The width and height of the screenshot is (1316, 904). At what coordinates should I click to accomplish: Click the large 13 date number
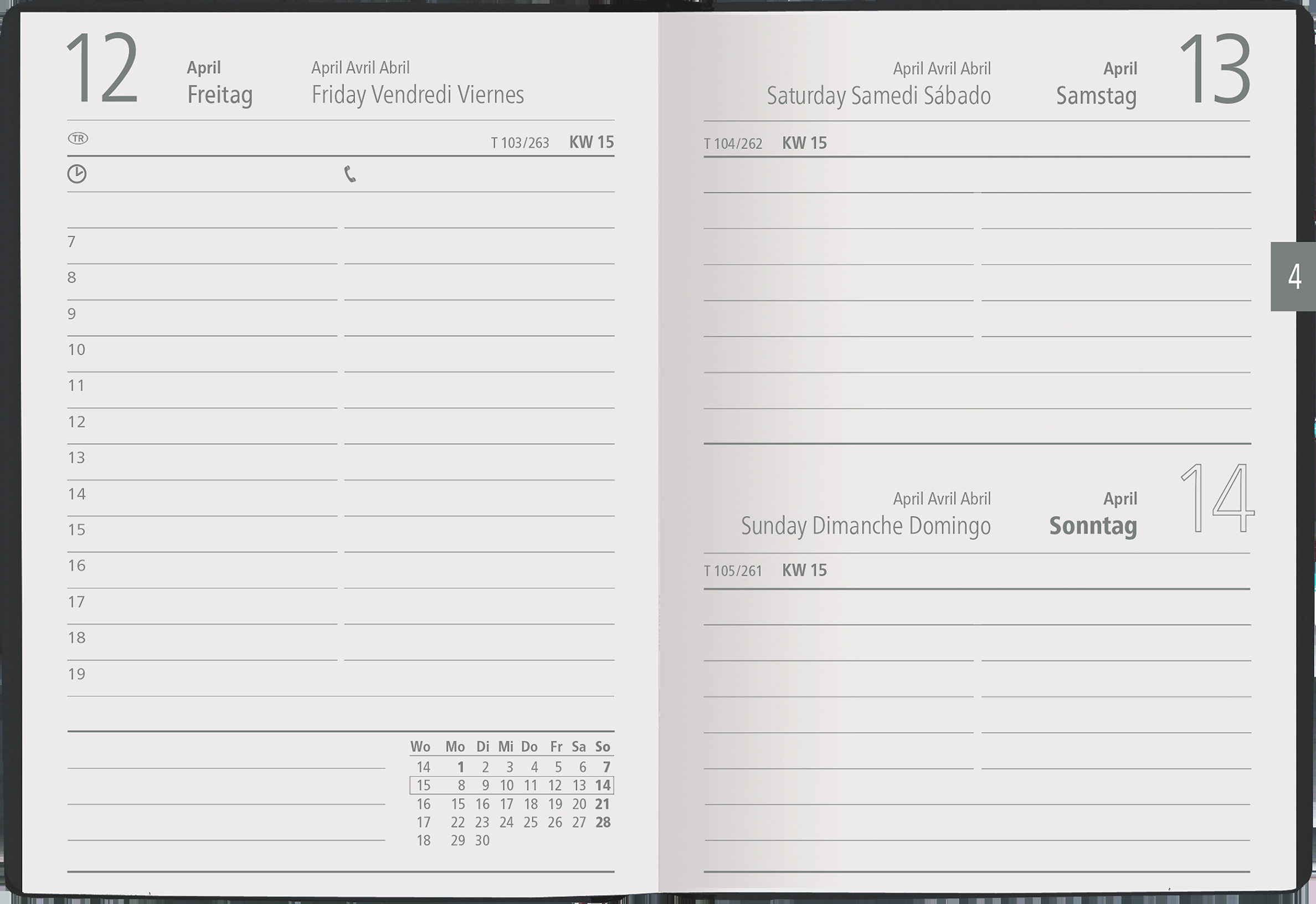coord(1214,69)
